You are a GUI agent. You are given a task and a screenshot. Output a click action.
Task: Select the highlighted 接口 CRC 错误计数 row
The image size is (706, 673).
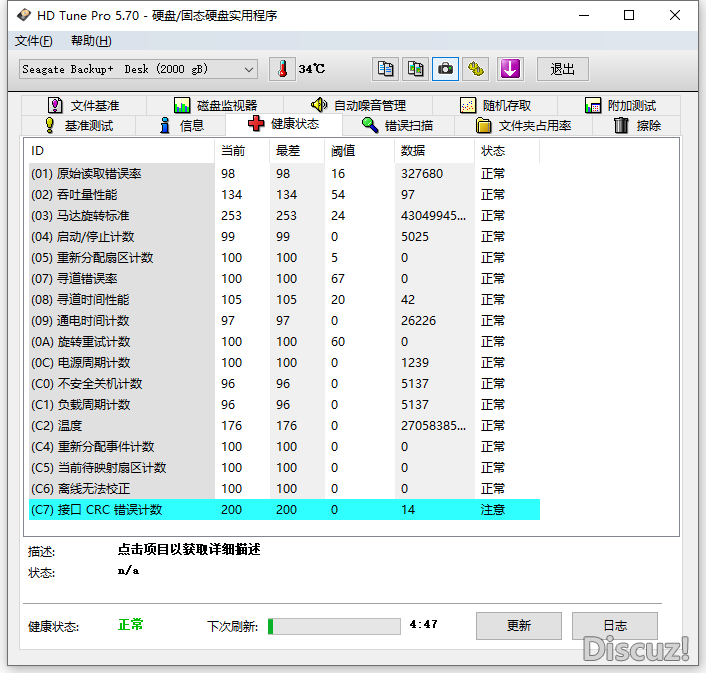click(284, 509)
